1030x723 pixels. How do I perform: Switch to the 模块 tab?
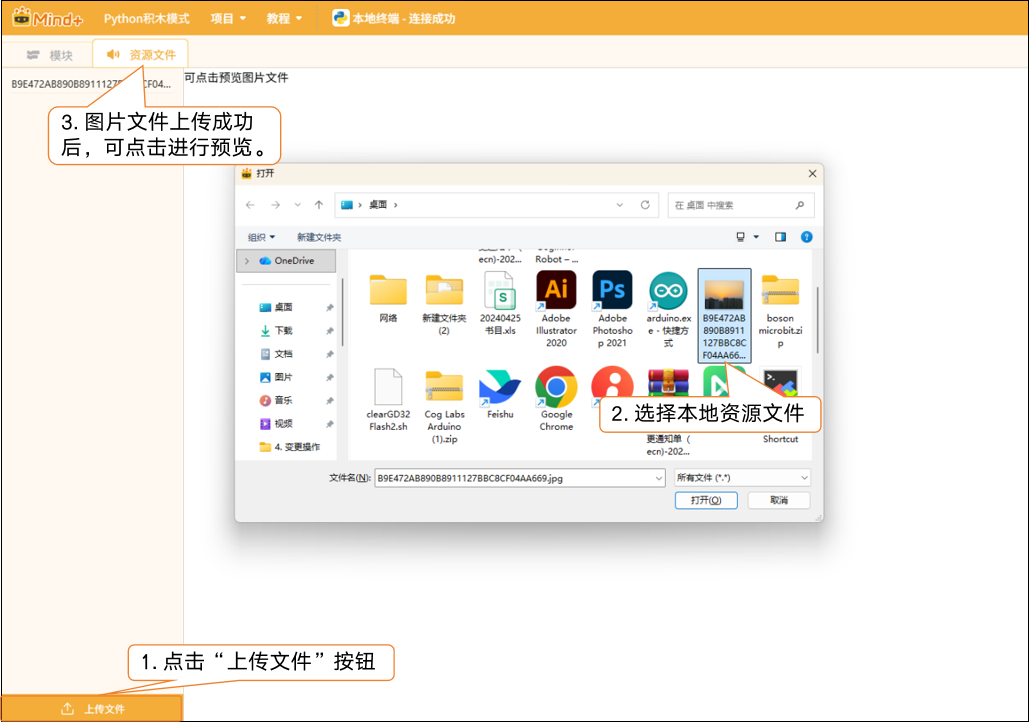pos(49,55)
